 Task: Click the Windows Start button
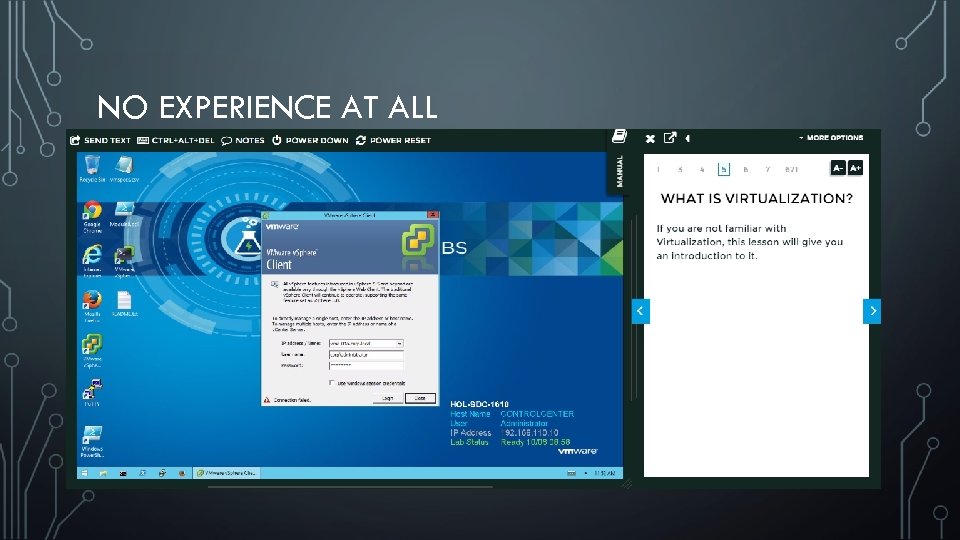(x=84, y=473)
